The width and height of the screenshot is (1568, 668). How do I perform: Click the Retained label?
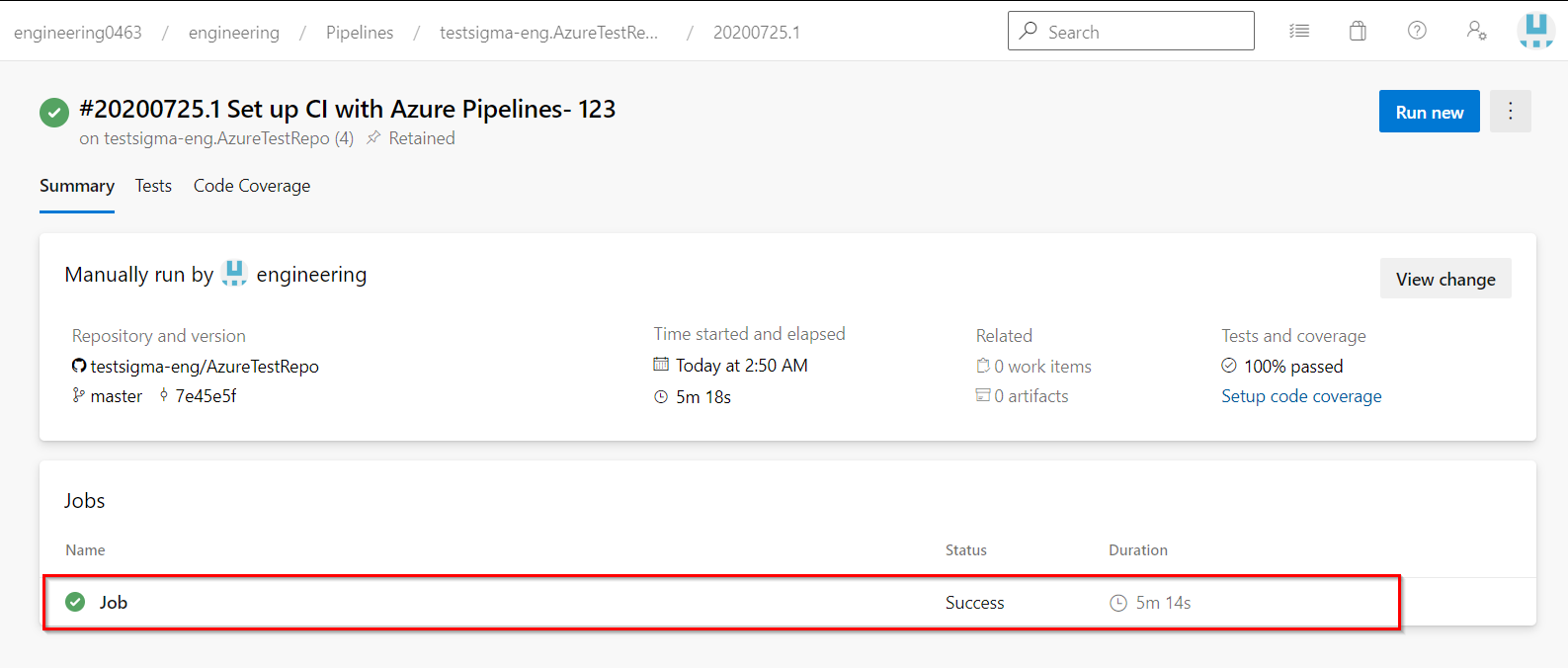tap(422, 138)
